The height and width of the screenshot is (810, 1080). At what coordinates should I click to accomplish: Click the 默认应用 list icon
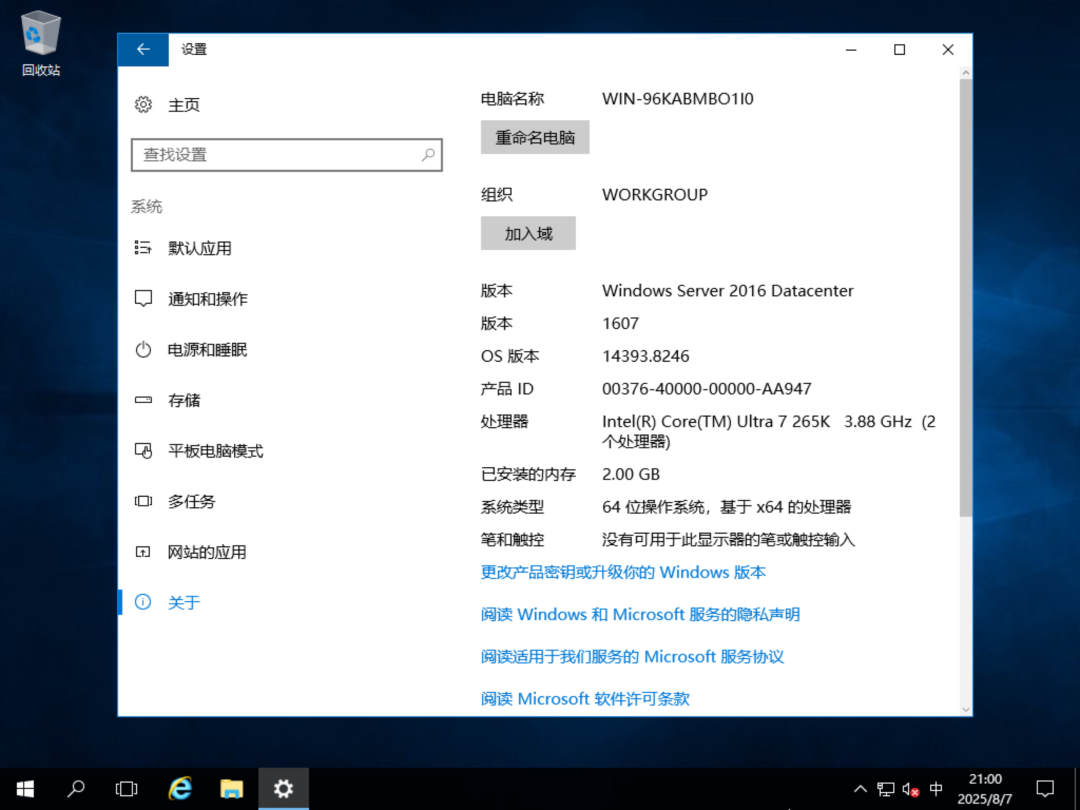[x=143, y=248]
